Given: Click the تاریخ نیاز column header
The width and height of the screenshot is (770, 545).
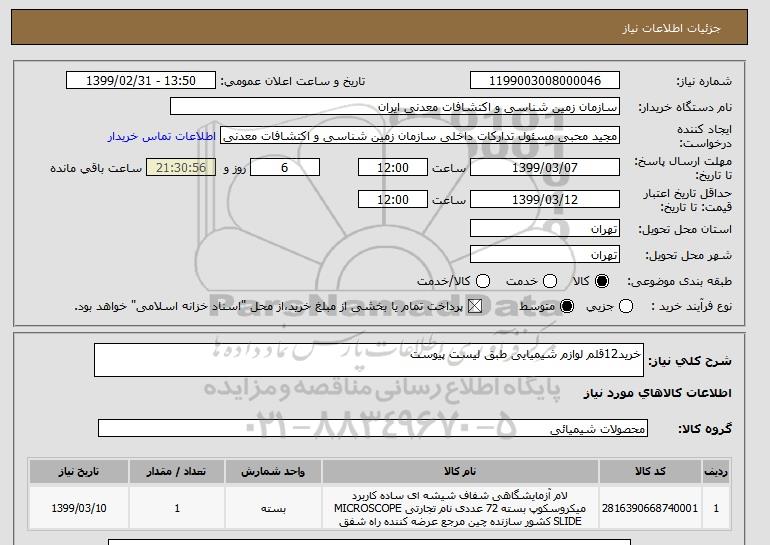Looking at the screenshot, I should [79, 471].
